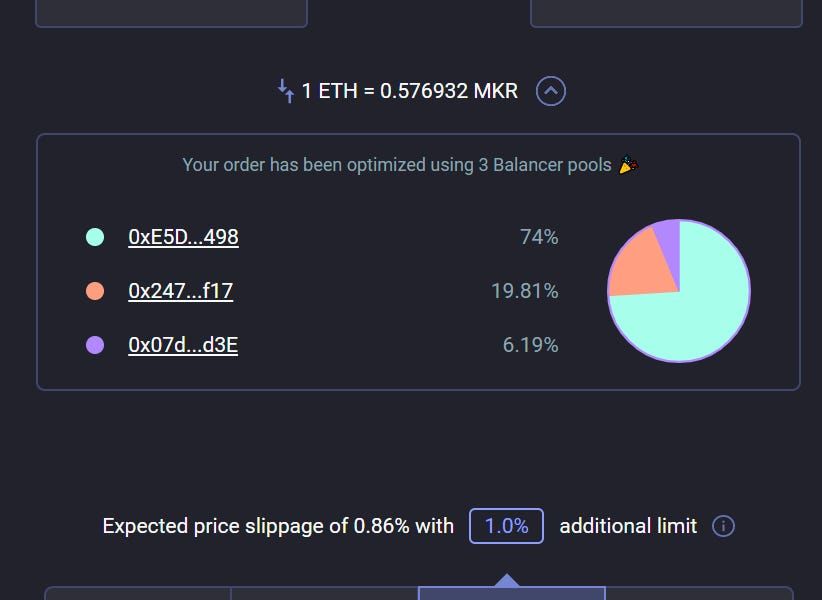This screenshot has height=600, width=822.
Task: Click the Balancer pools optimization message
Action: point(396,165)
